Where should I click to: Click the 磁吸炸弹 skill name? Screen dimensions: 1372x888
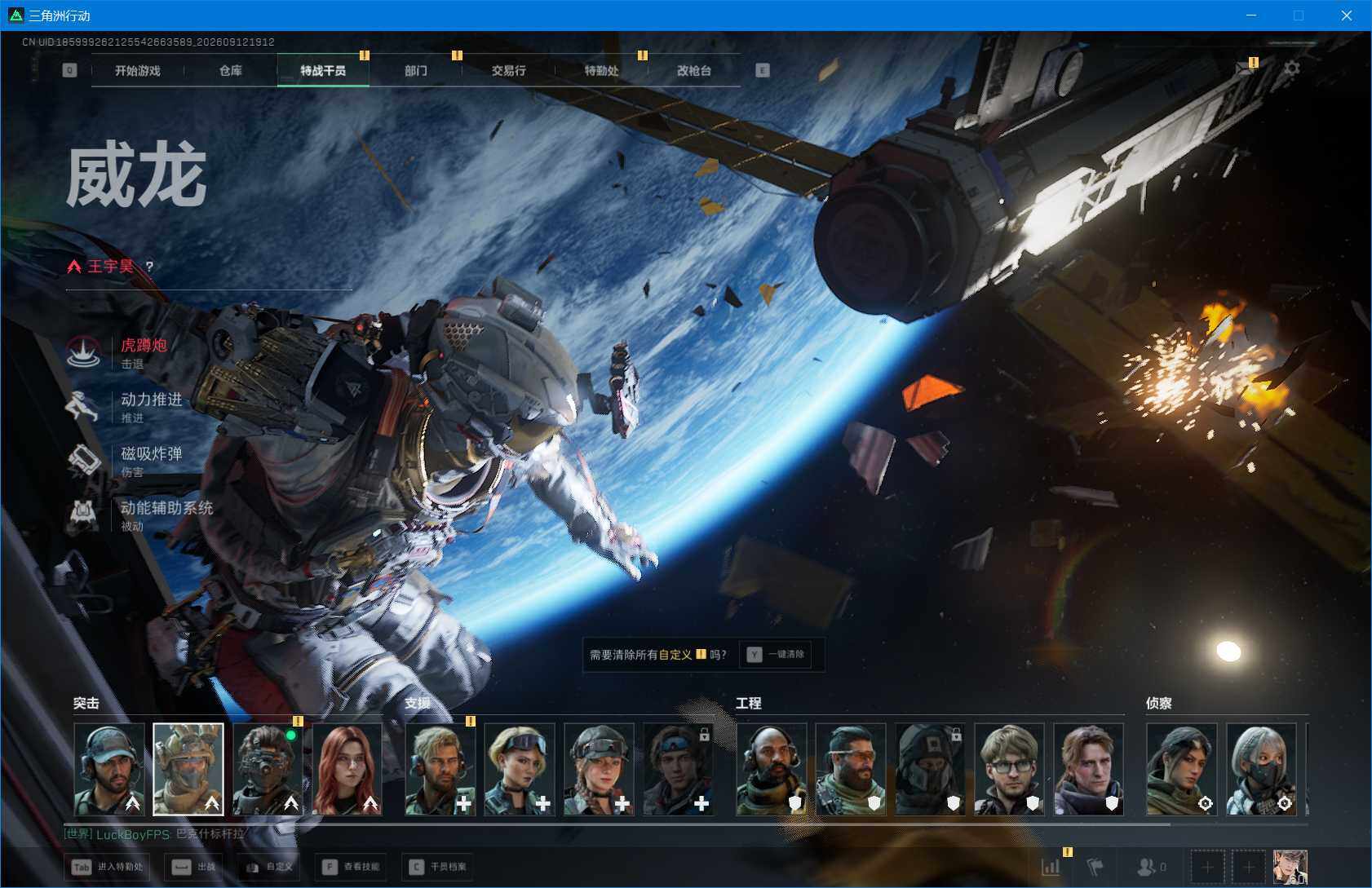152,453
